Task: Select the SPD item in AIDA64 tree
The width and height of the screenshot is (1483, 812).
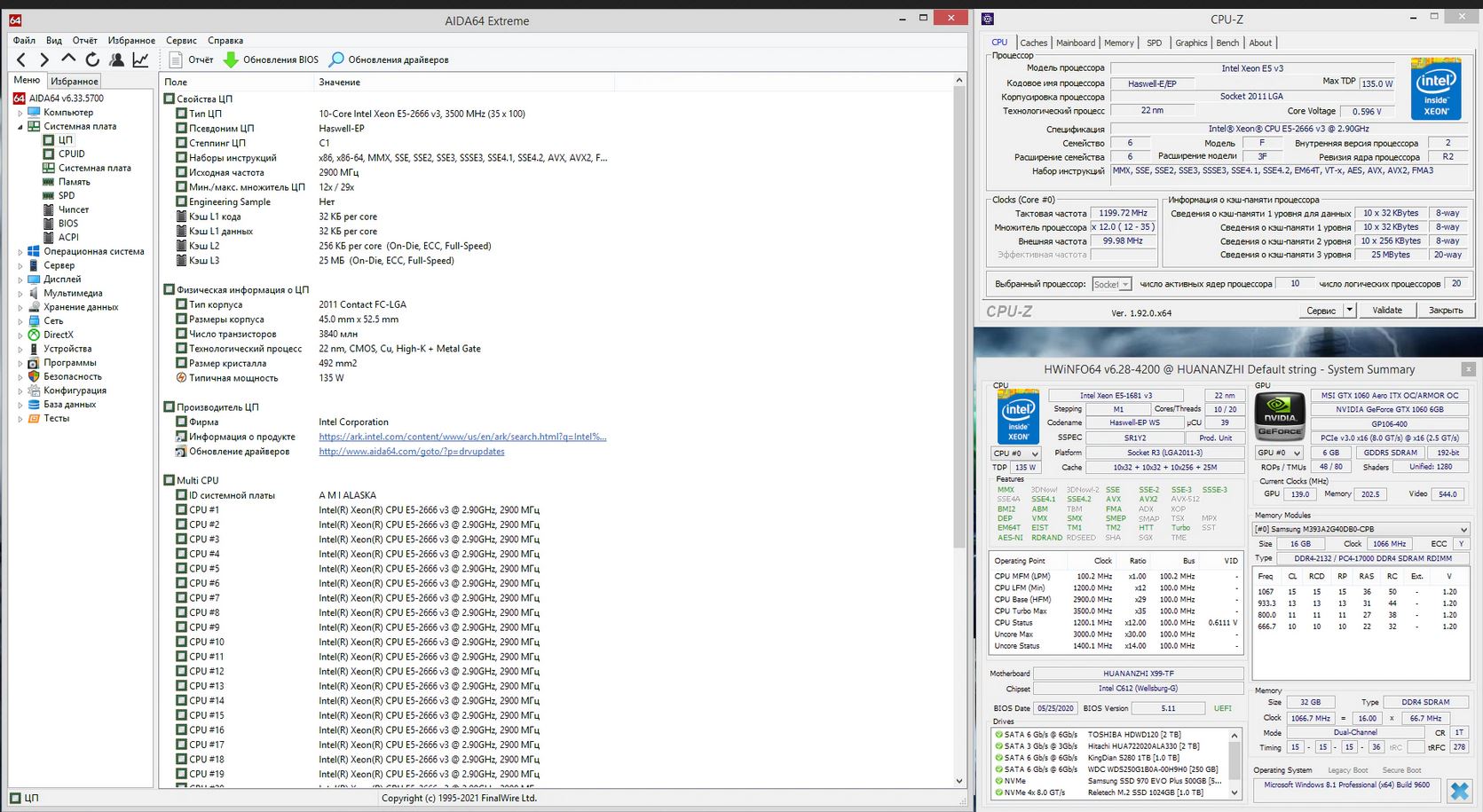Action: pyautogui.click(x=59, y=195)
